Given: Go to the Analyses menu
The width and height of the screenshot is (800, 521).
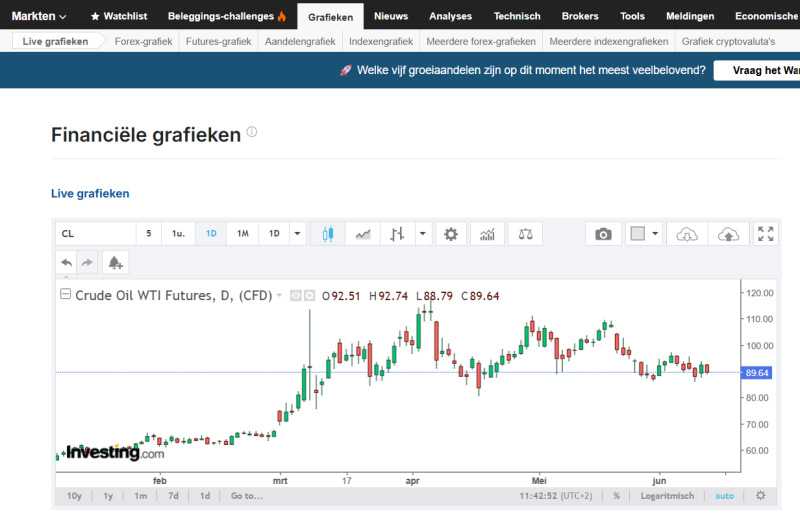Looking at the screenshot, I should (x=451, y=16).
